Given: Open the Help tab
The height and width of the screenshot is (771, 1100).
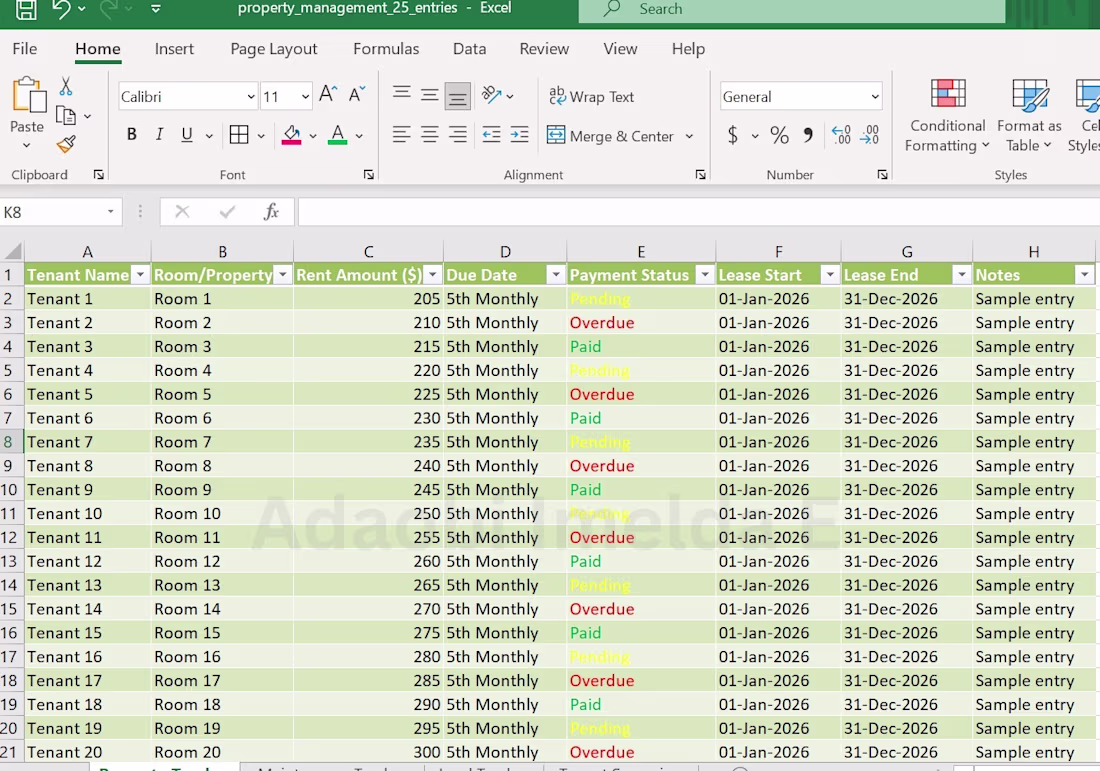Looking at the screenshot, I should pyautogui.click(x=688, y=48).
